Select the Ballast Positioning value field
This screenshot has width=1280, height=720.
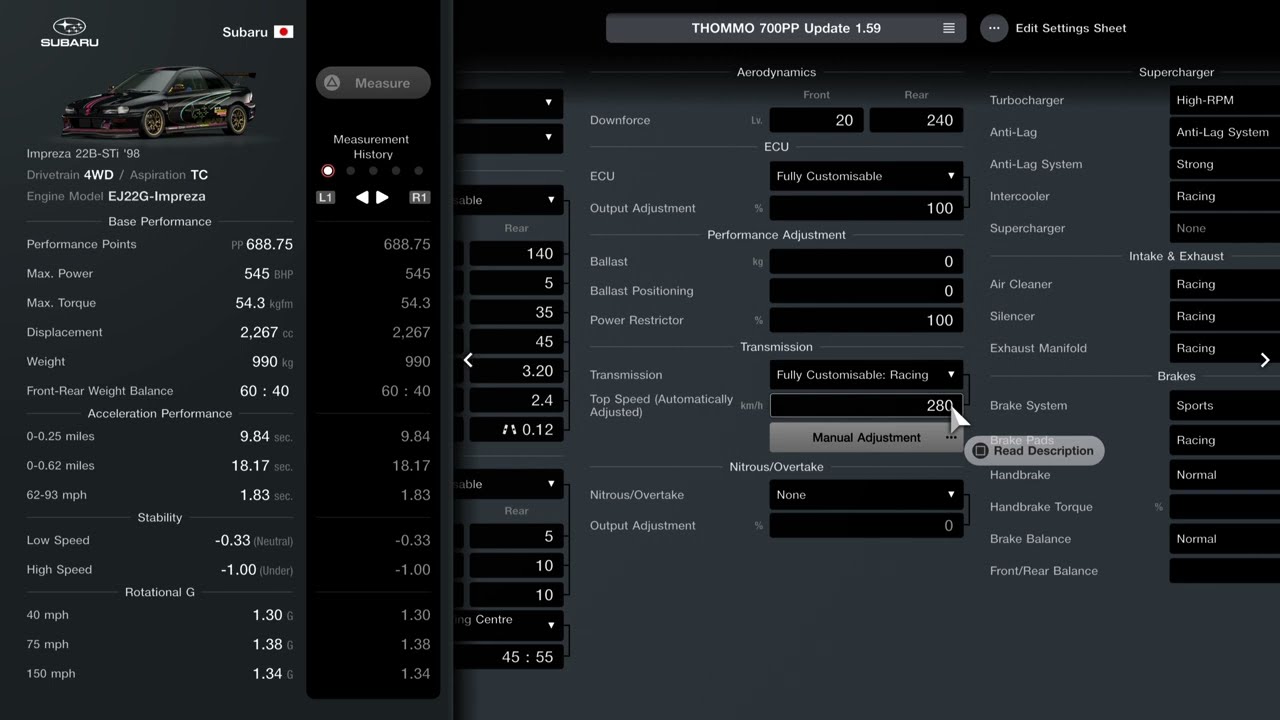[866, 291]
